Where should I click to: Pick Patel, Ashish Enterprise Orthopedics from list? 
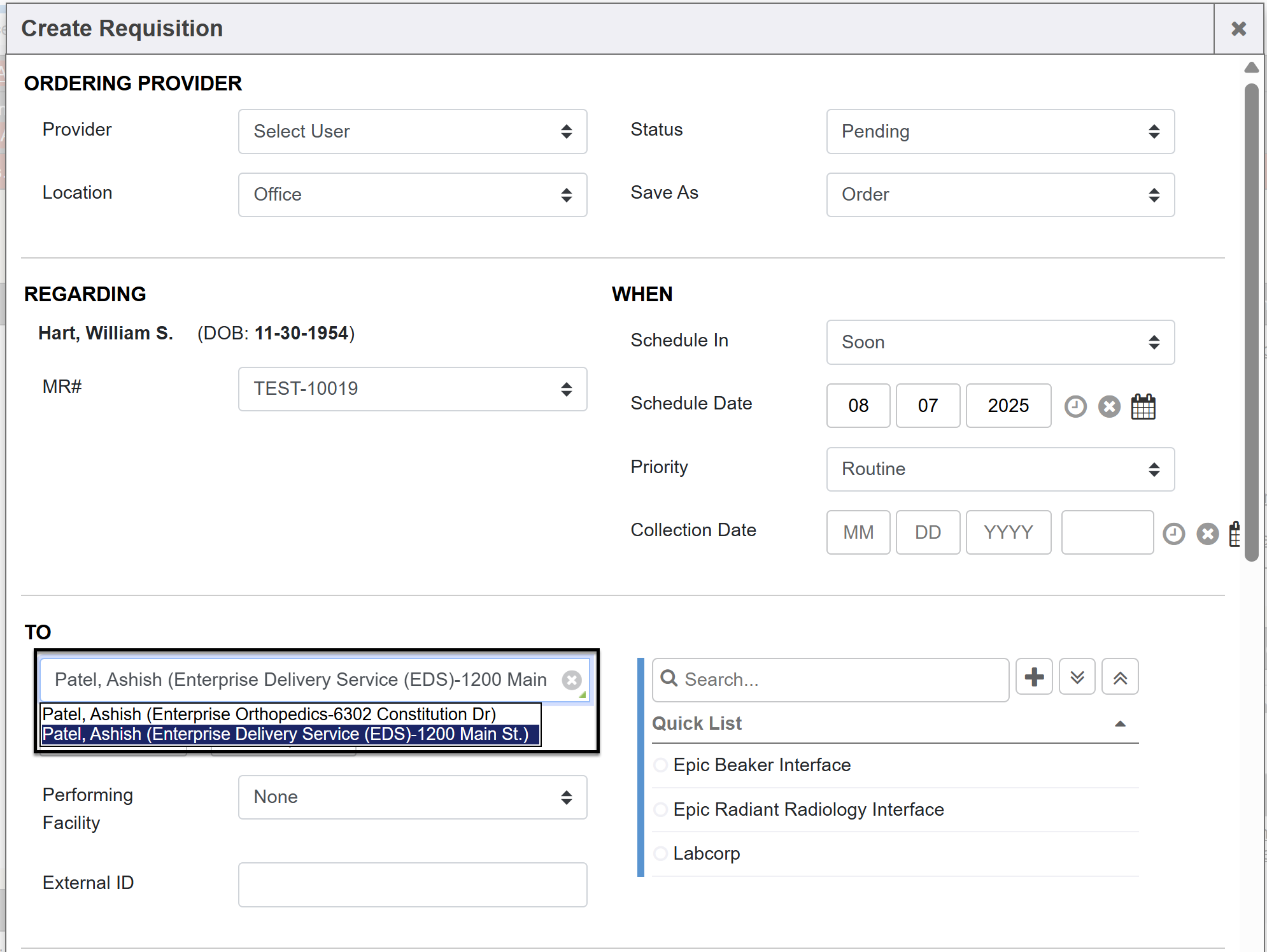[269, 714]
